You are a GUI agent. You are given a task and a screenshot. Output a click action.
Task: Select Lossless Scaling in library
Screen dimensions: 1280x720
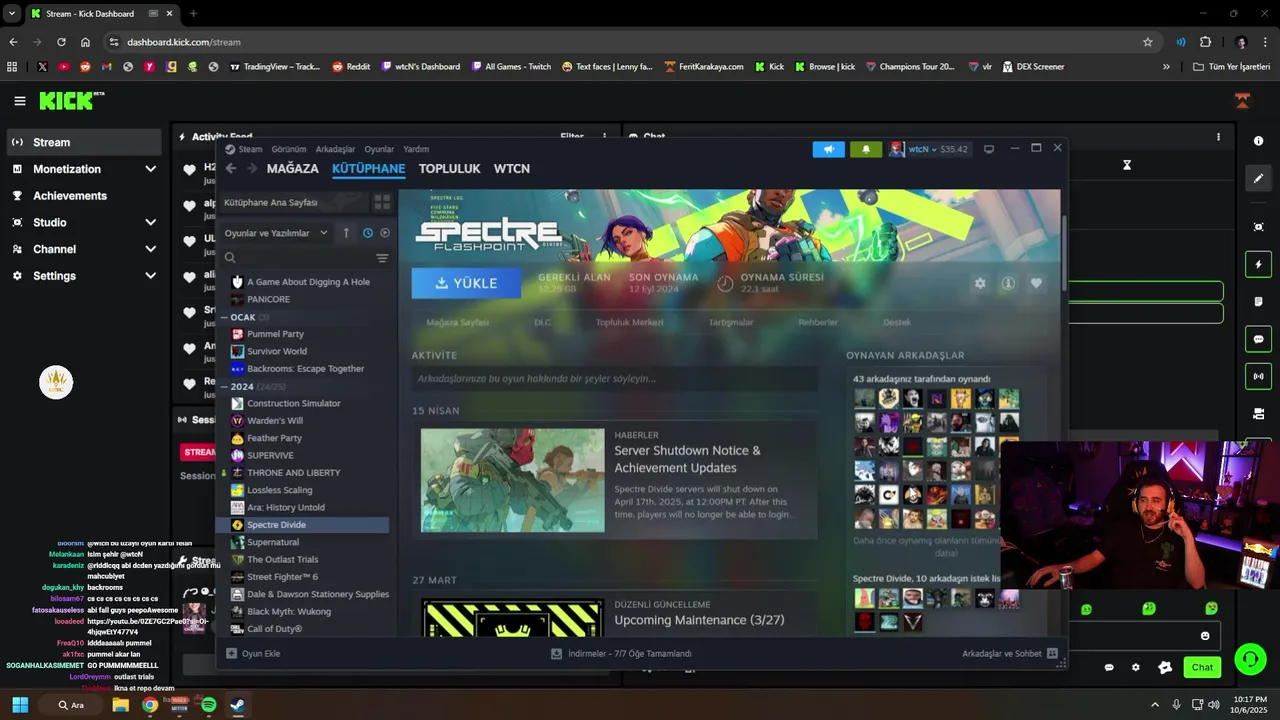(x=305, y=490)
